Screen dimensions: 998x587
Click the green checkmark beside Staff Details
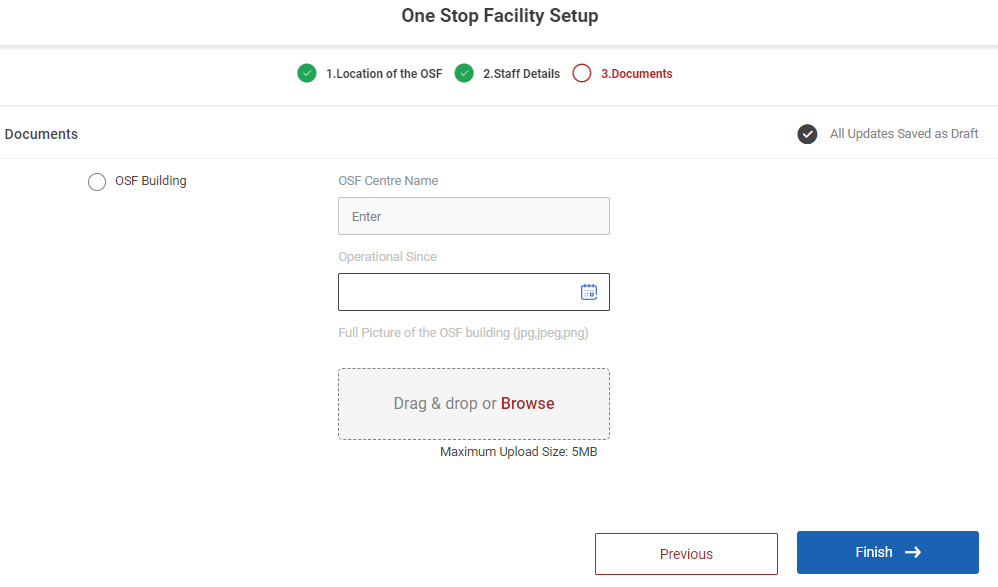pos(464,73)
